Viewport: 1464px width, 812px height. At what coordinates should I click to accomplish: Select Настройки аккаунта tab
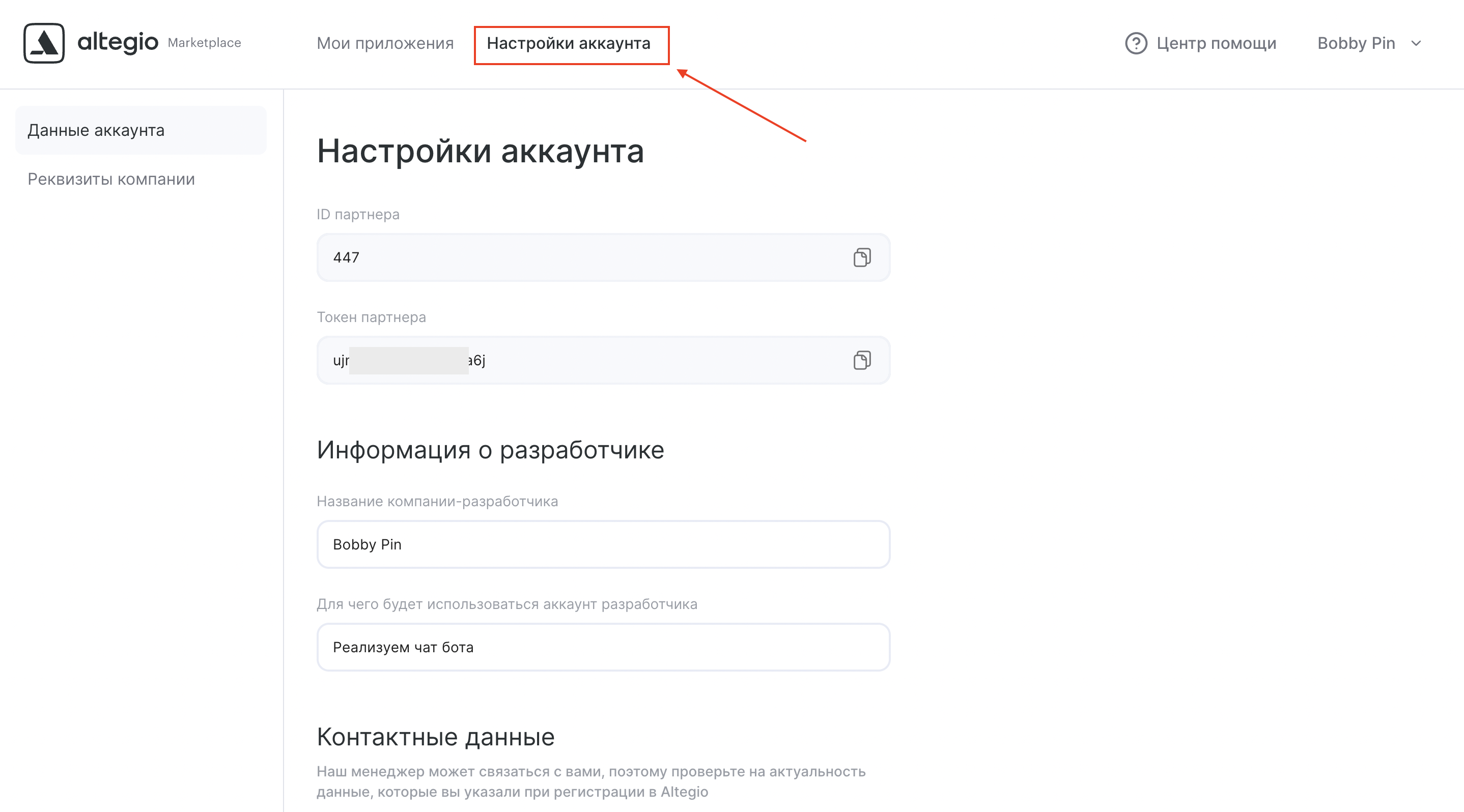coord(568,43)
